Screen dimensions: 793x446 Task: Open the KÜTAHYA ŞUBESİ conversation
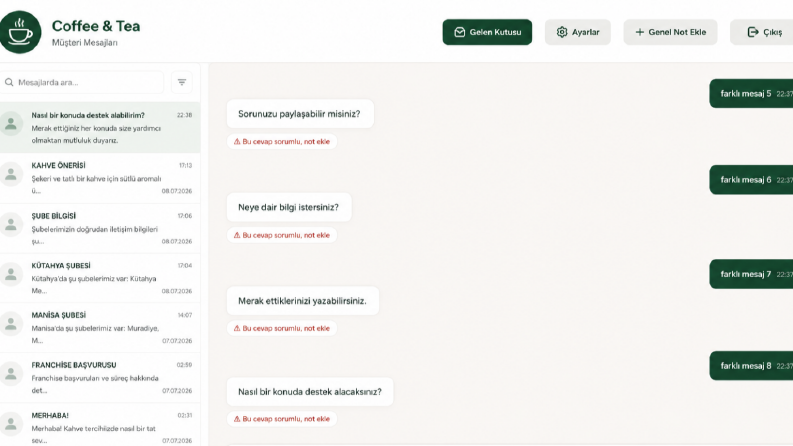[x=100, y=278]
